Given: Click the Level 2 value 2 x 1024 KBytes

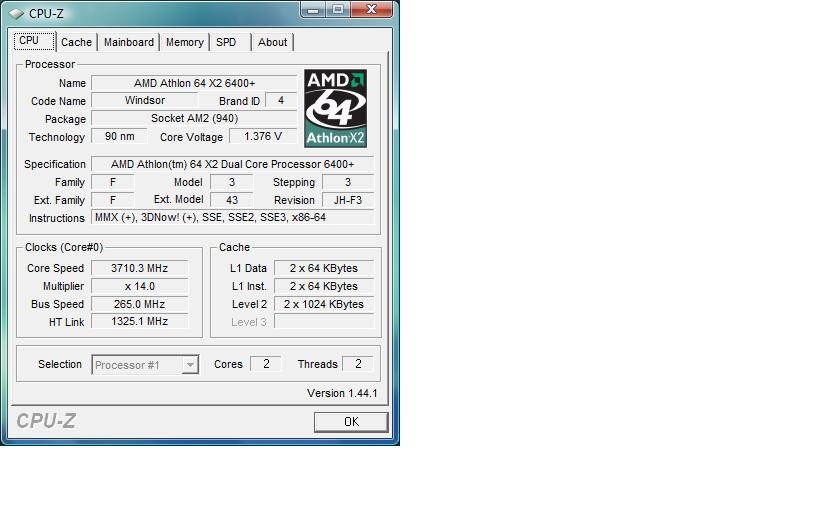Looking at the screenshot, I should [x=324, y=304].
